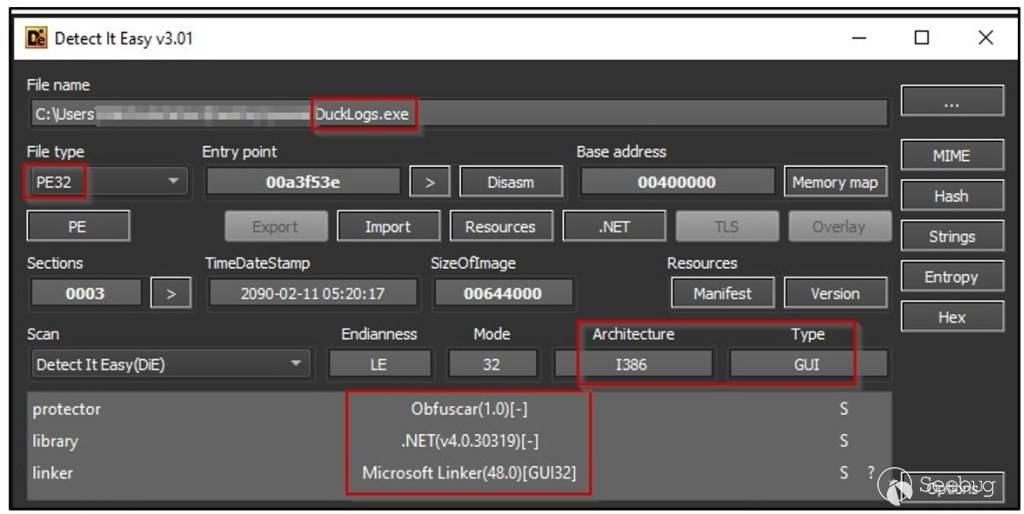Click the protector label in results
Screen dimensions: 1024x514
pyautogui.click(x=67, y=410)
